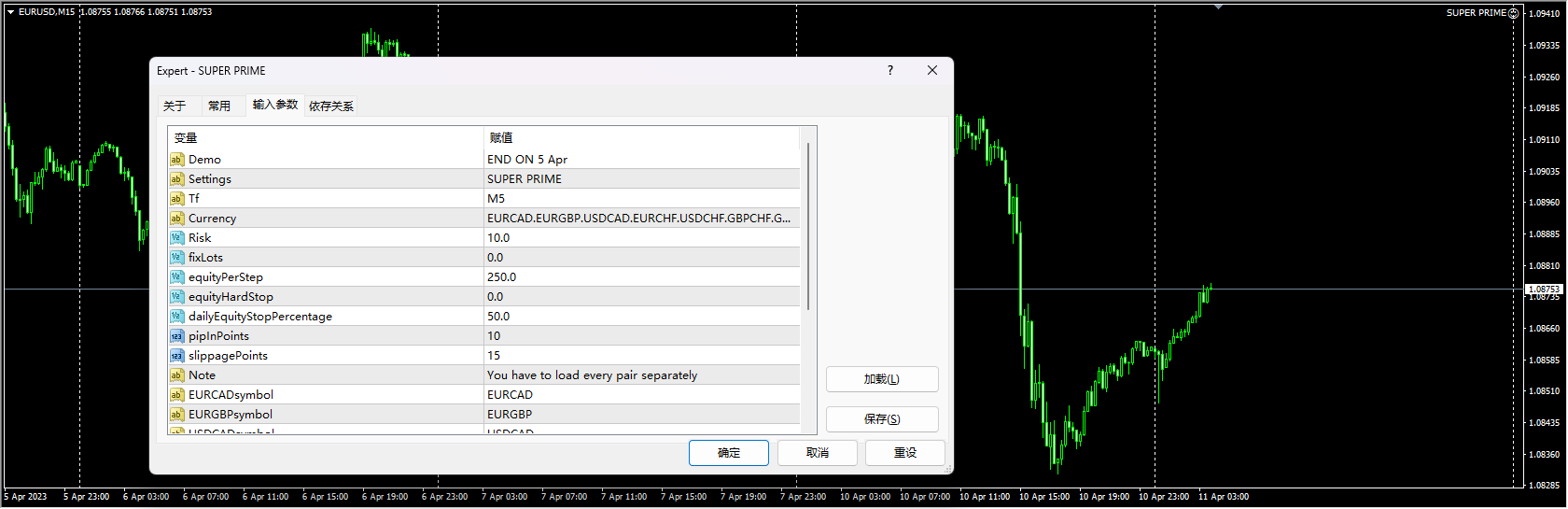The height and width of the screenshot is (509, 1568).
Task: Edit the Settings value SUPER PRIME
Action: pyautogui.click(x=642, y=179)
